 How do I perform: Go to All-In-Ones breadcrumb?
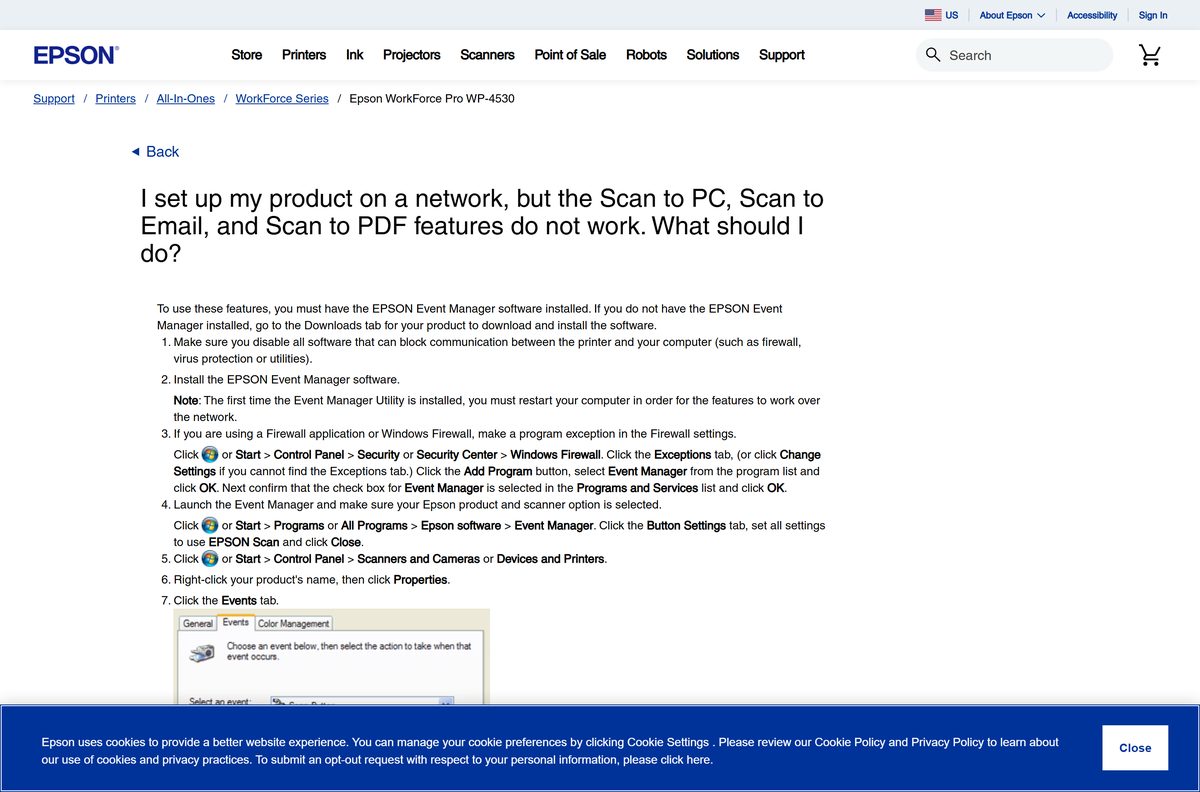(x=186, y=98)
